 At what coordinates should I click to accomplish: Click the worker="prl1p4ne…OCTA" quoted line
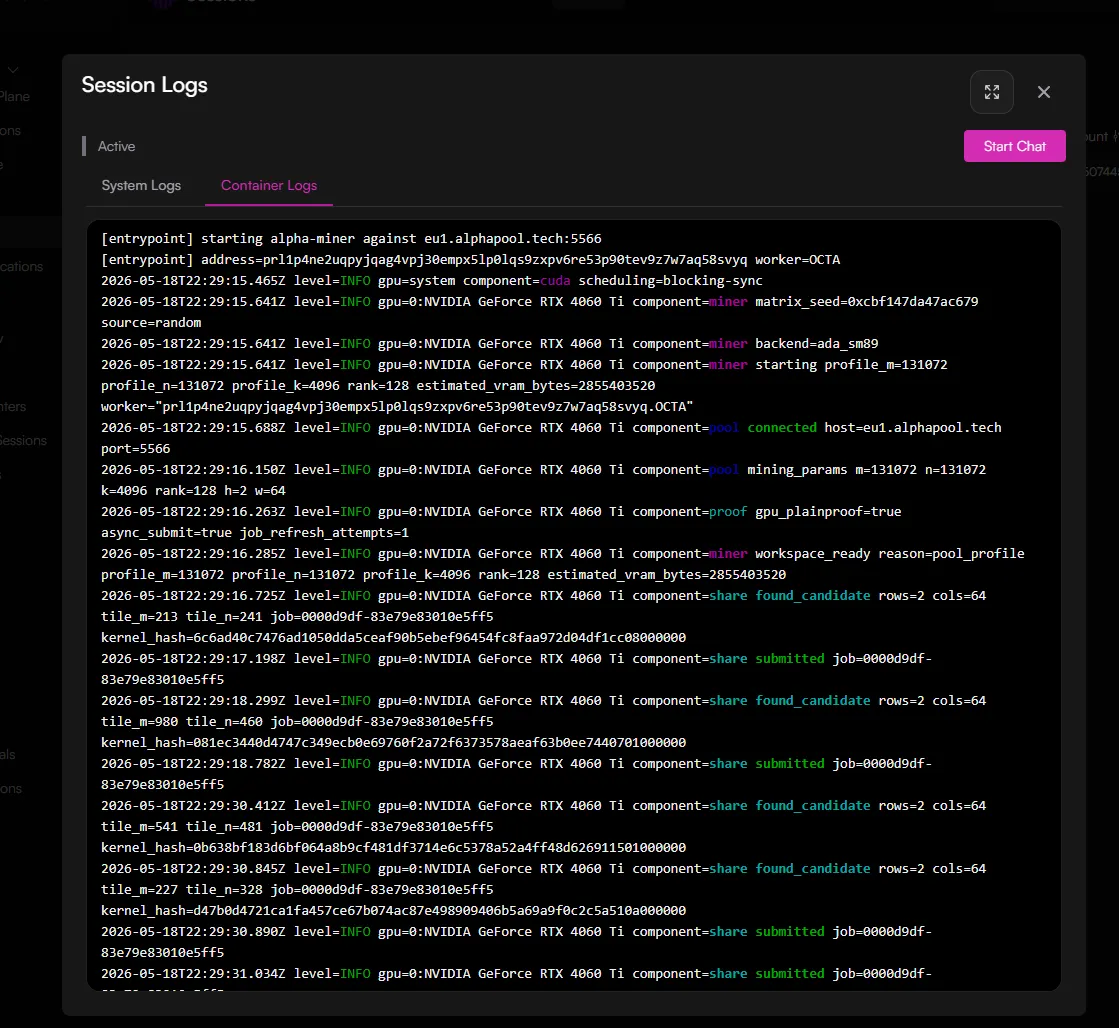397,407
